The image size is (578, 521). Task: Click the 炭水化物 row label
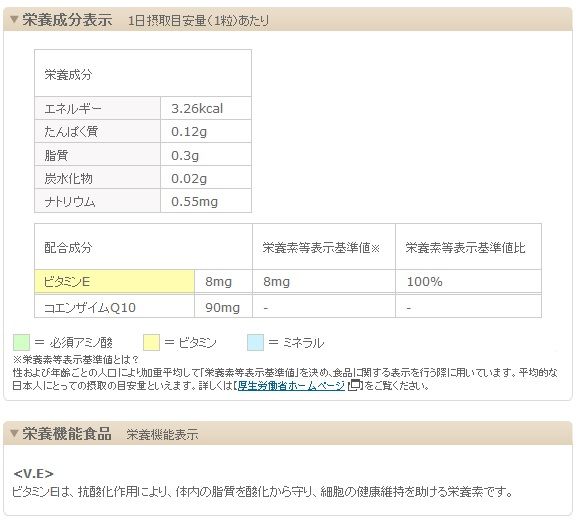68,178
